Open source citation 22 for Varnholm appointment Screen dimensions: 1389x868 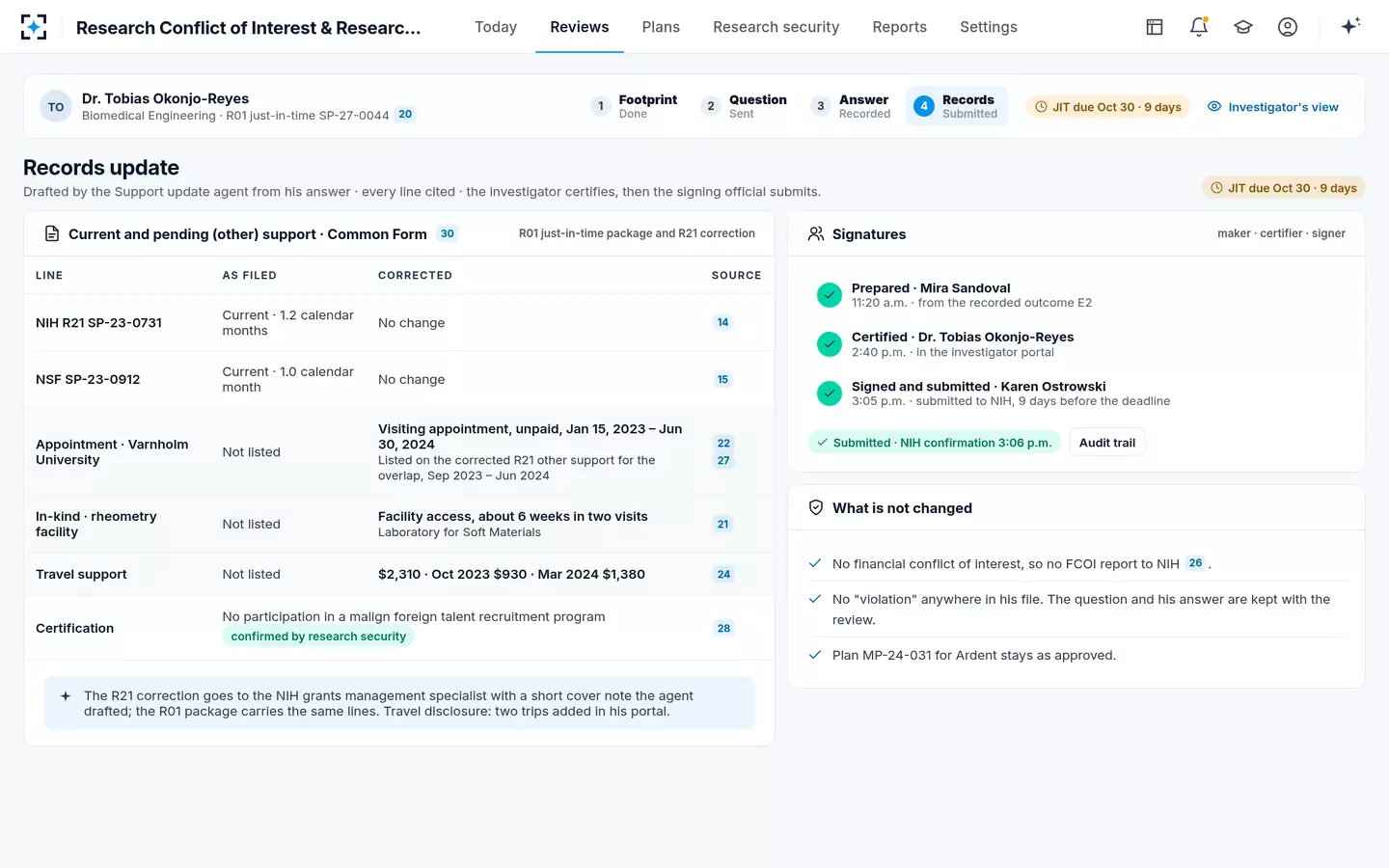[x=723, y=443]
